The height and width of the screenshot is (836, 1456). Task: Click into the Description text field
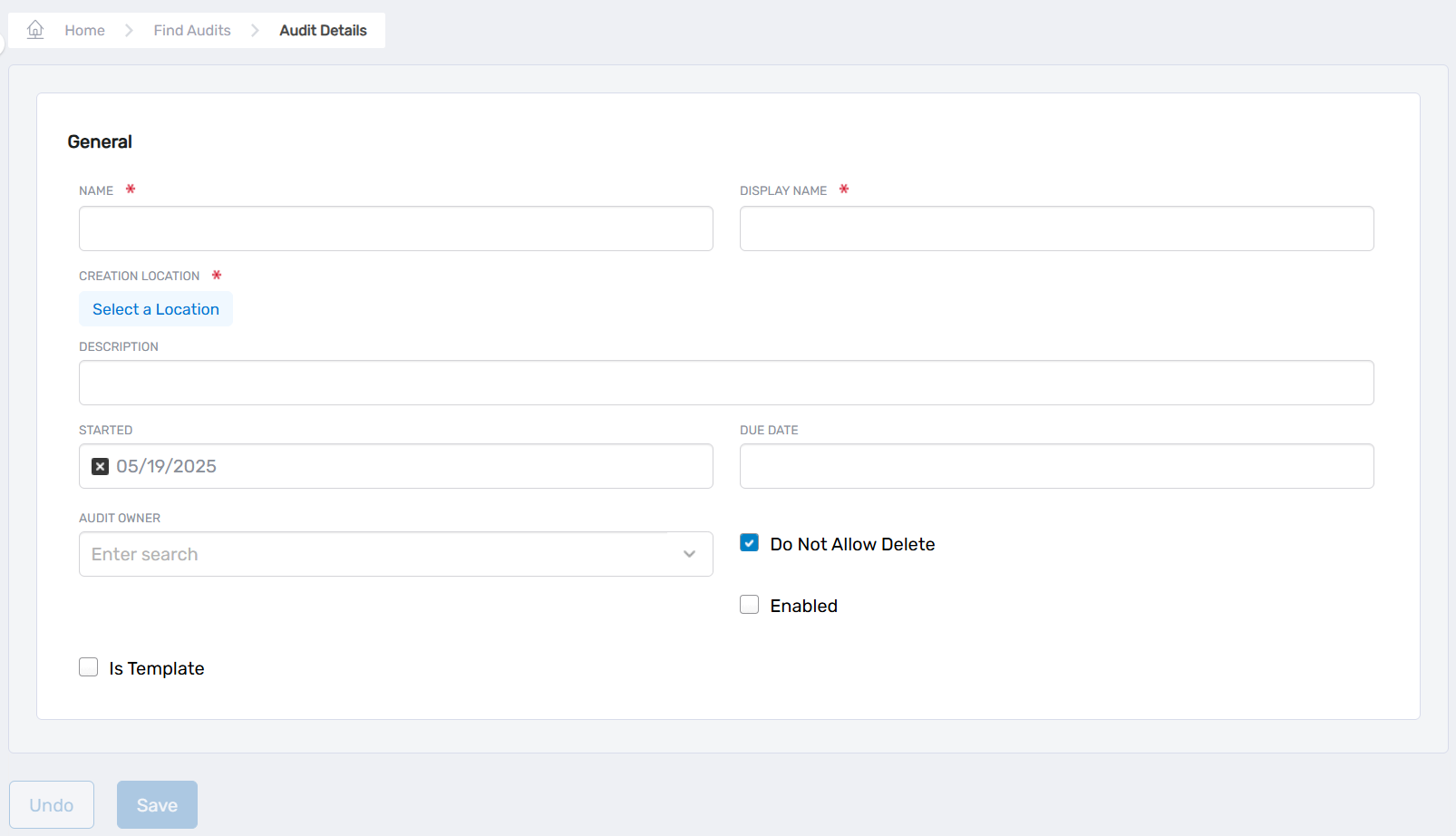[x=725, y=383]
